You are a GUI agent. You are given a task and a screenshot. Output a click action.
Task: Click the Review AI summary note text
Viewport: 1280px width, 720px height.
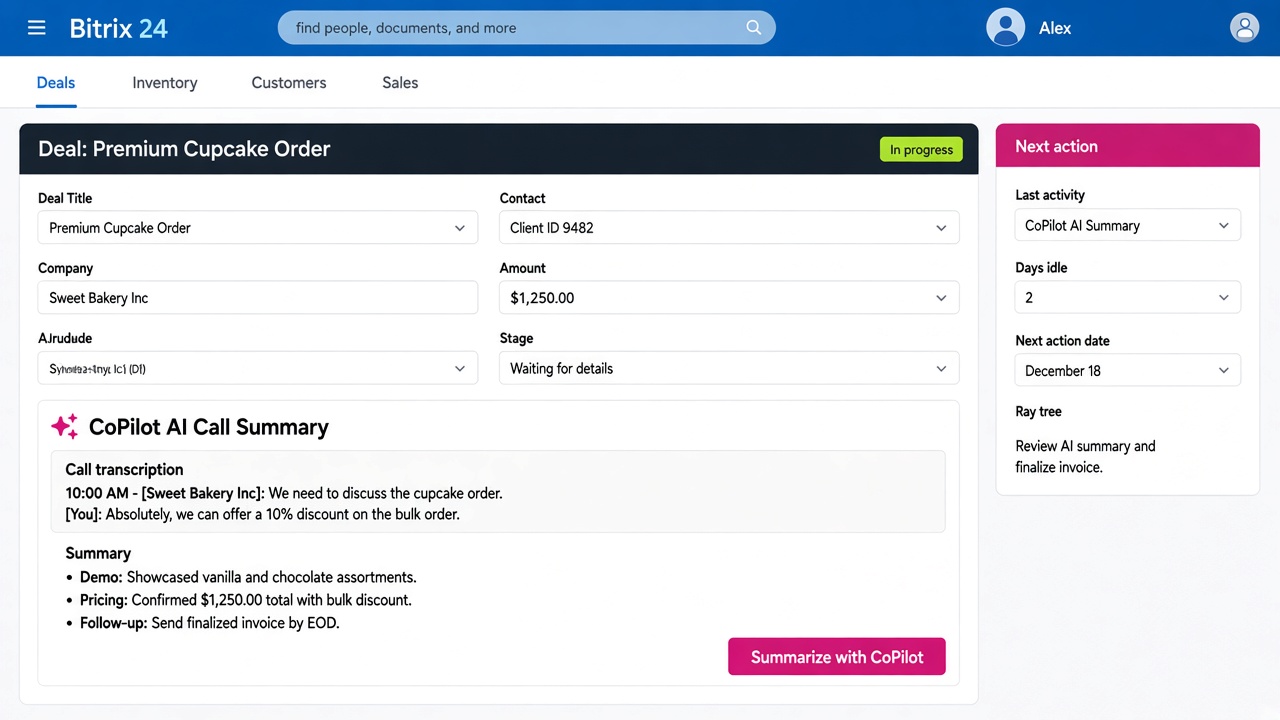(x=1085, y=457)
